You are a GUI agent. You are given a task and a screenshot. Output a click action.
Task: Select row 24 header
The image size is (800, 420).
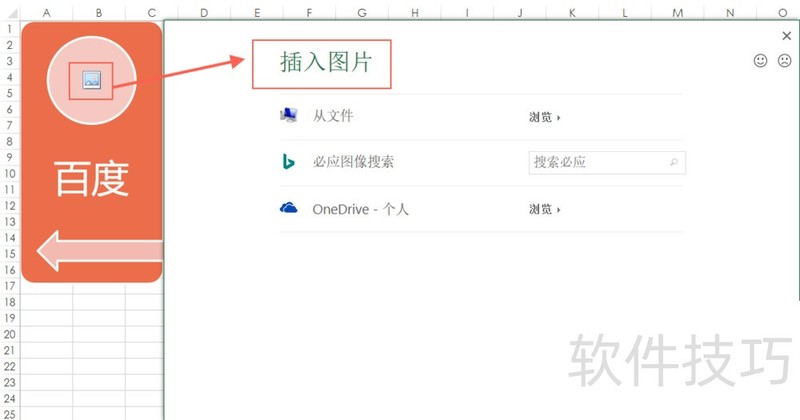(10, 399)
